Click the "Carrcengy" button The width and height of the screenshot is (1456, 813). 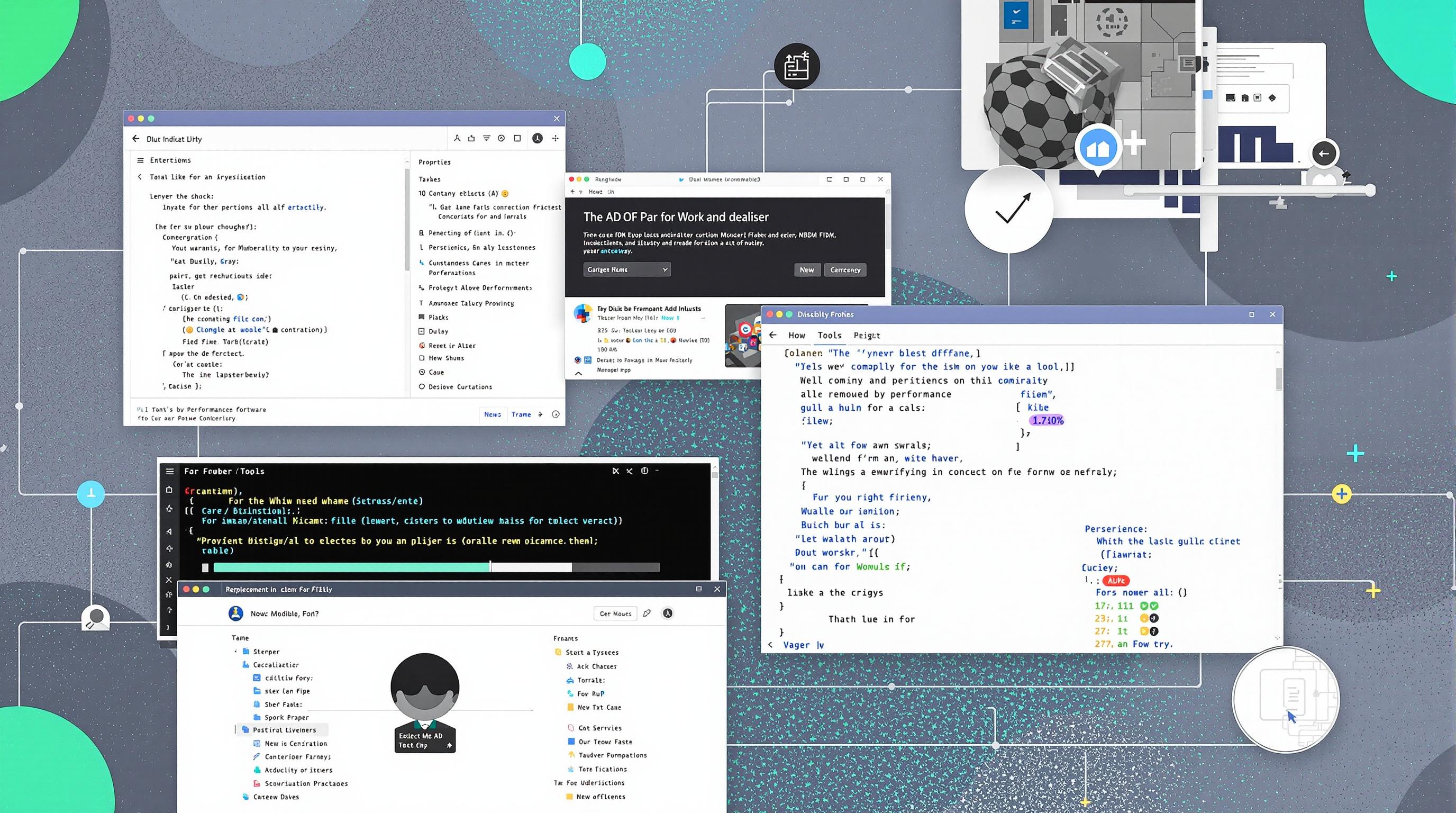(x=845, y=270)
